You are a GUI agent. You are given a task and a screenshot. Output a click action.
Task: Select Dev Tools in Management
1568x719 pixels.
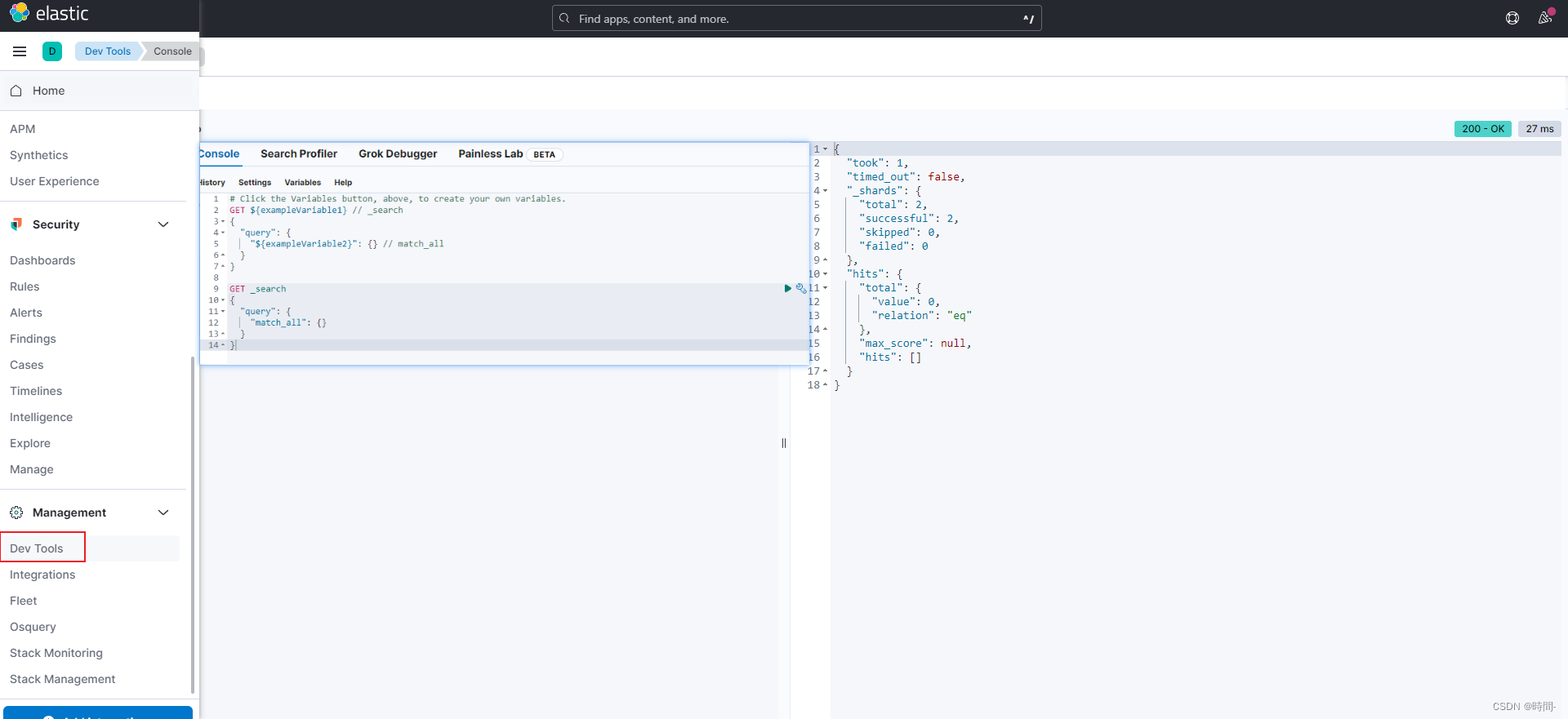coord(37,548)
